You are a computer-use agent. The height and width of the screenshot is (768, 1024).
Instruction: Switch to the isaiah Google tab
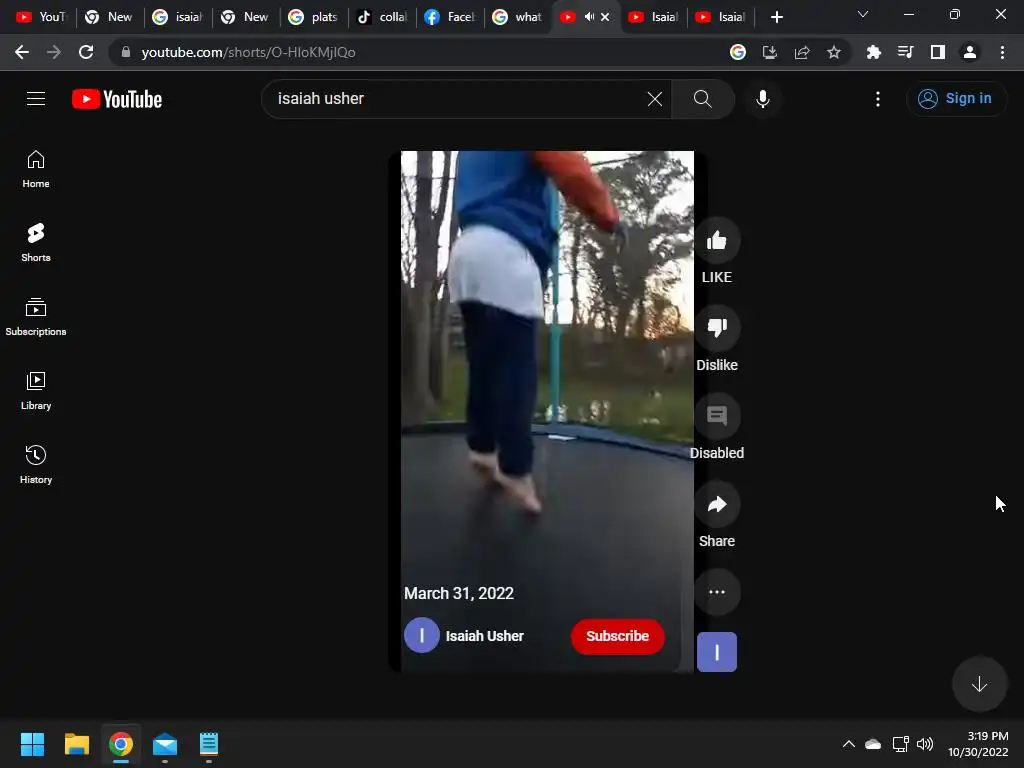[x=177, y=17]
